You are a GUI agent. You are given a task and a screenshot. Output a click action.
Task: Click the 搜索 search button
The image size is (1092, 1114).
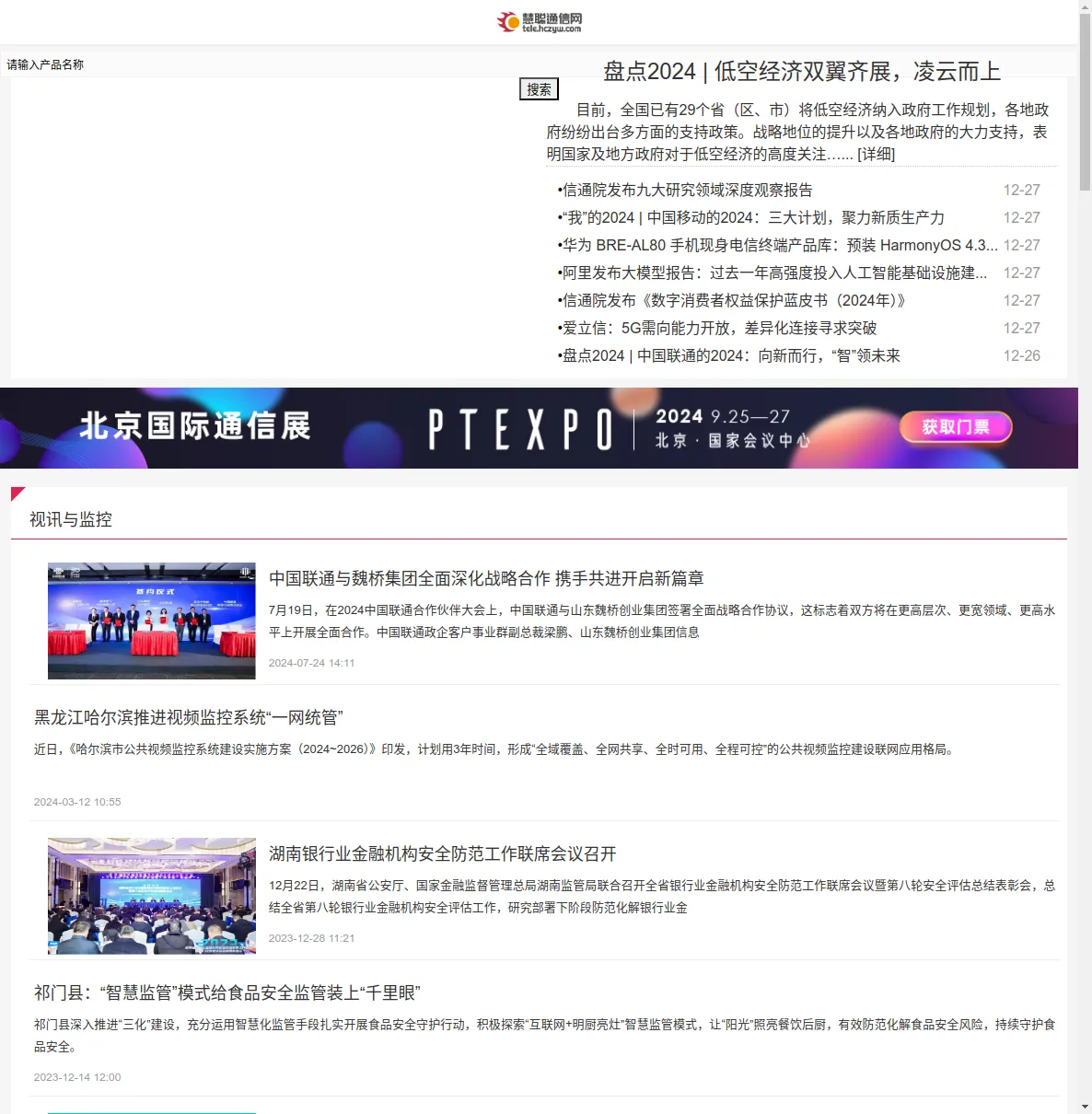coord(539,89)
